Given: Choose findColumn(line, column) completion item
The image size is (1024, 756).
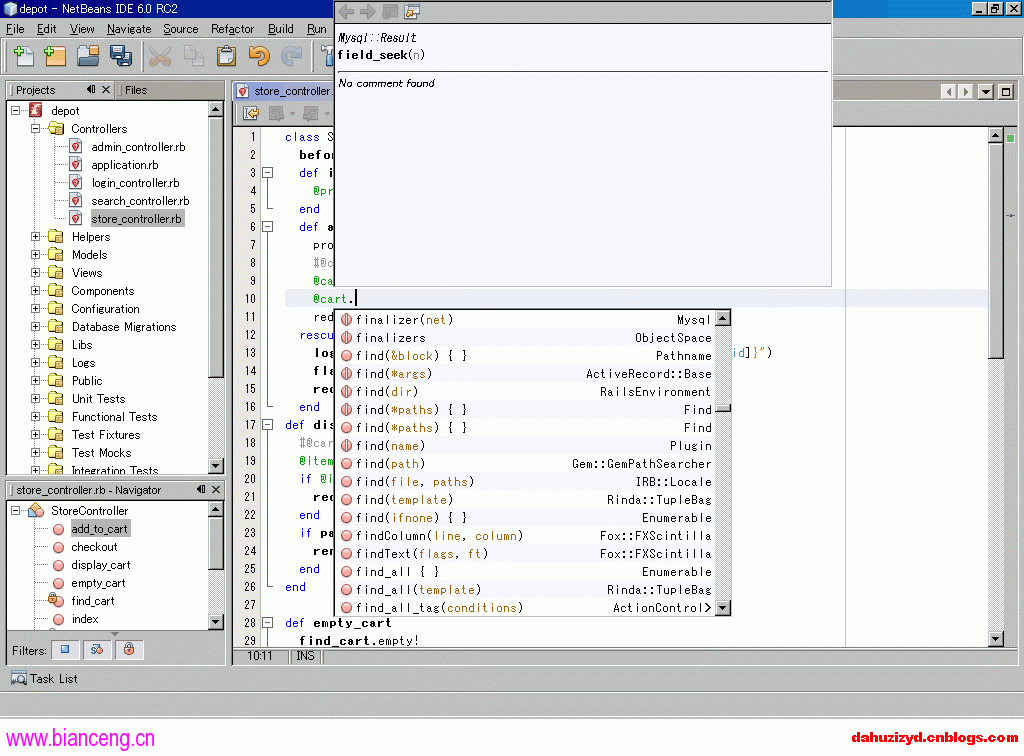Looking at the screenshot, I should pos(526,536).
